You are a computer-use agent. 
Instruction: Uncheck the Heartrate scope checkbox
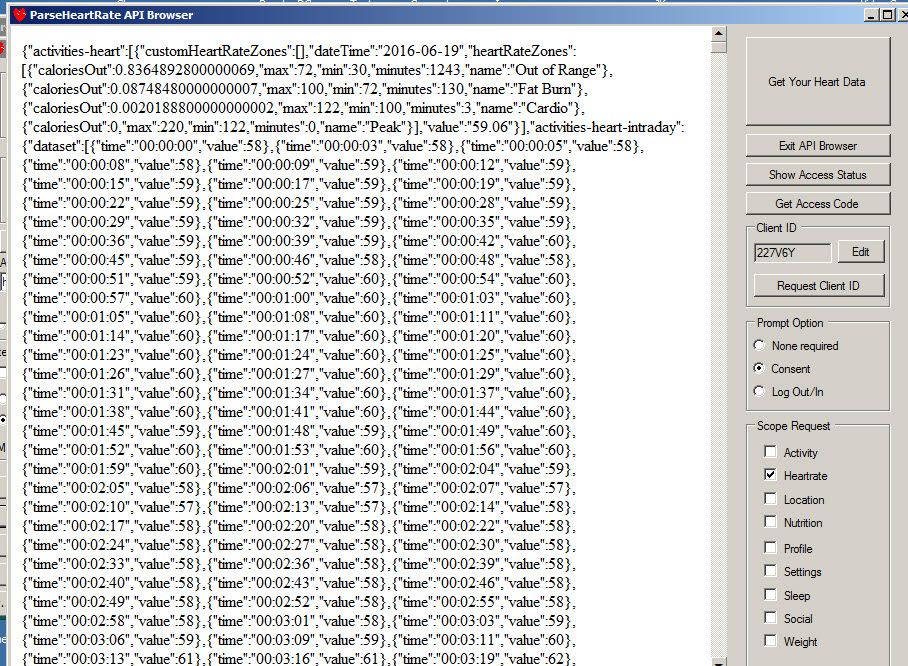click(770, 475)
